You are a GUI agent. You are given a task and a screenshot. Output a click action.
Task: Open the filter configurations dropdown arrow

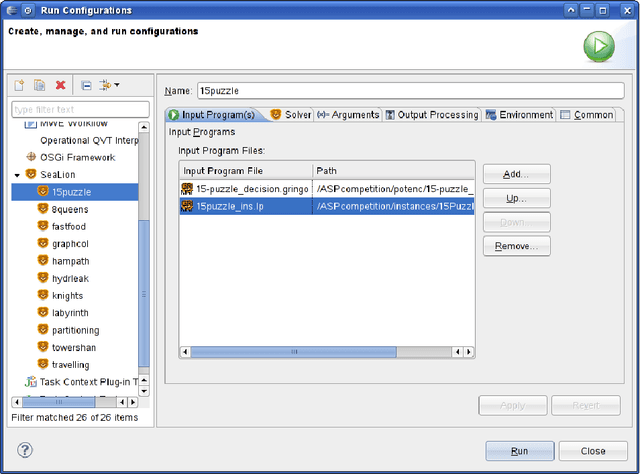[x=117, y=85]
